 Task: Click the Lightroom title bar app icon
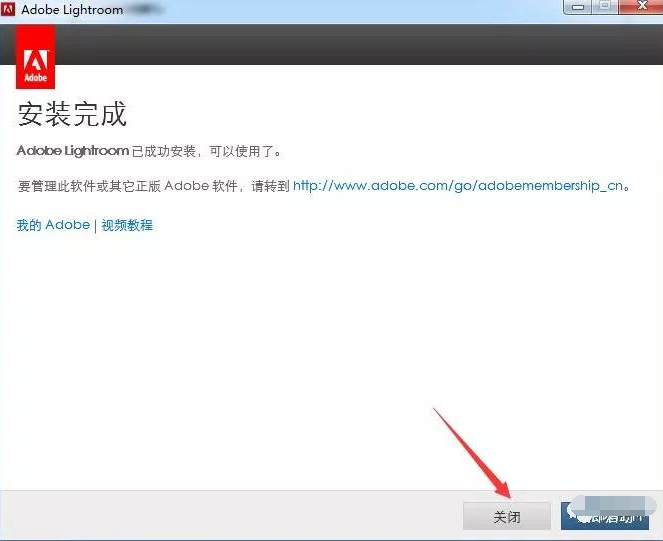pyautogui.click(x=8, y=8)
